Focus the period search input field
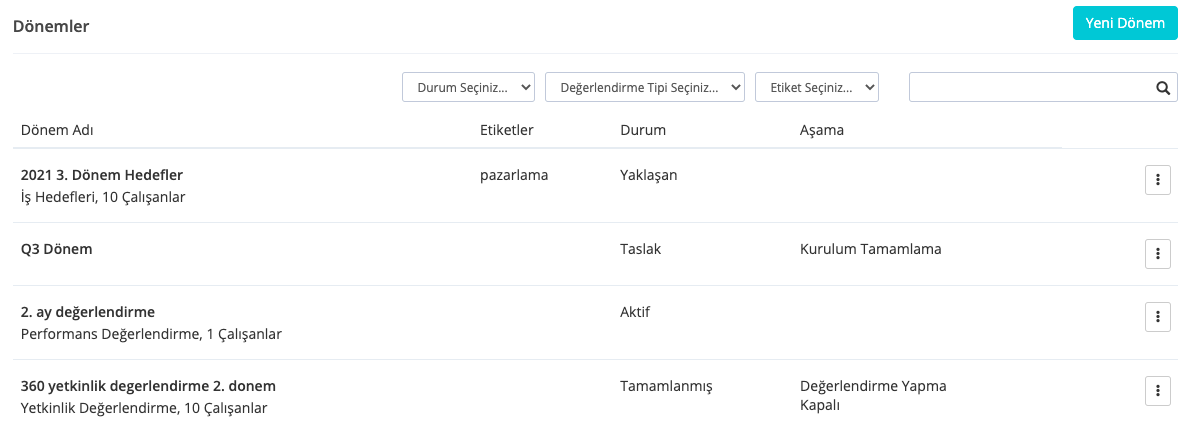 1030,88
